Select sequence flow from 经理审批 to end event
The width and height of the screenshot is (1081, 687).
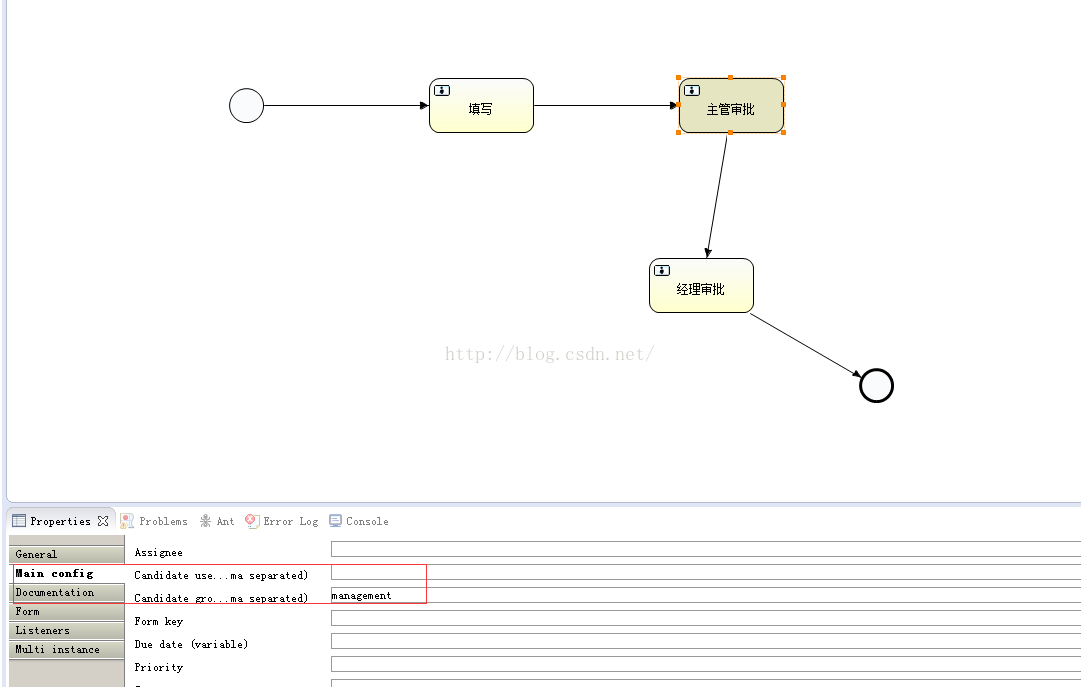805,345
